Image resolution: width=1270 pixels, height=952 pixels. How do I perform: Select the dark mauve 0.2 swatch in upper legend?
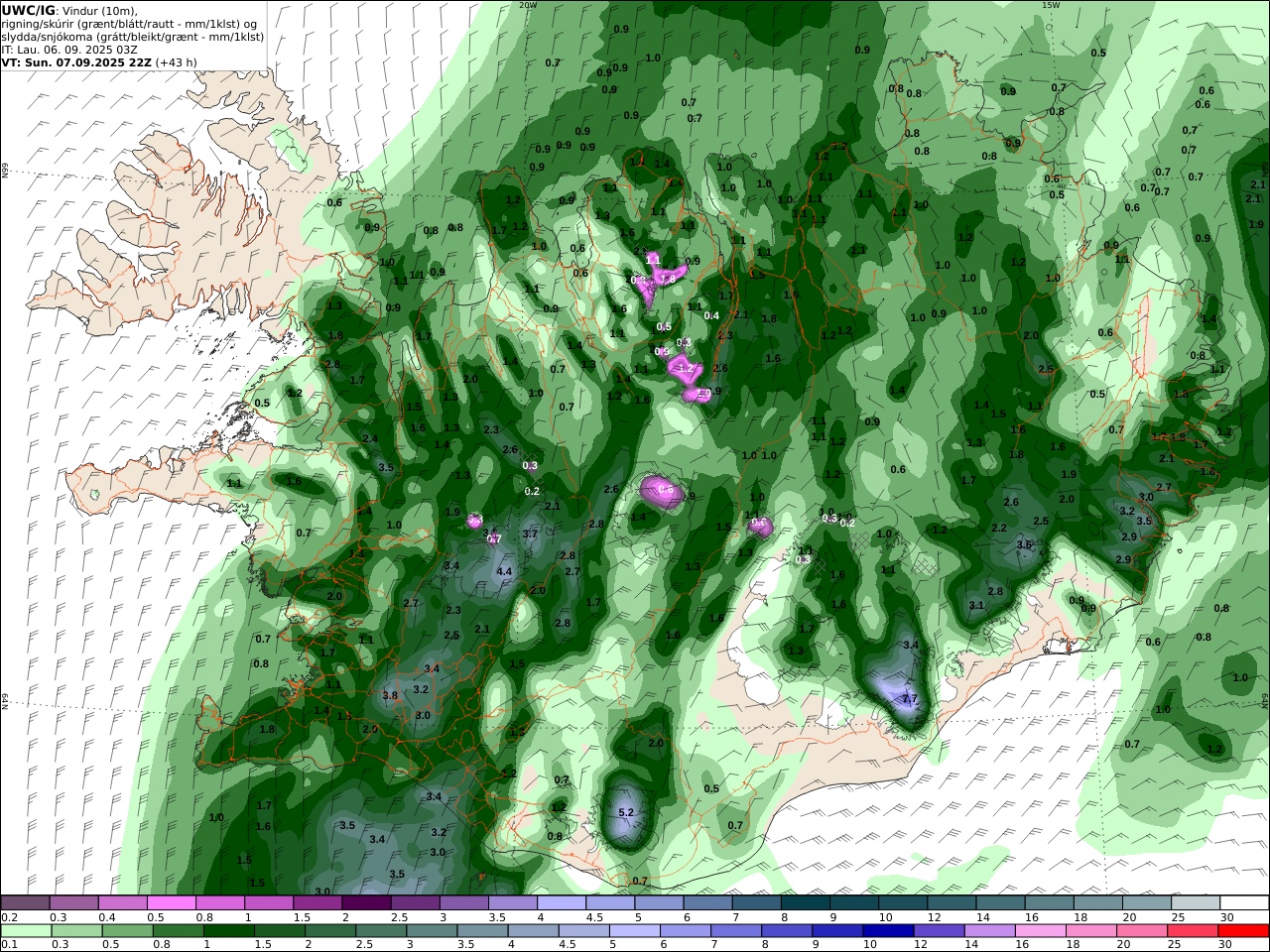(x=26, y=903)
